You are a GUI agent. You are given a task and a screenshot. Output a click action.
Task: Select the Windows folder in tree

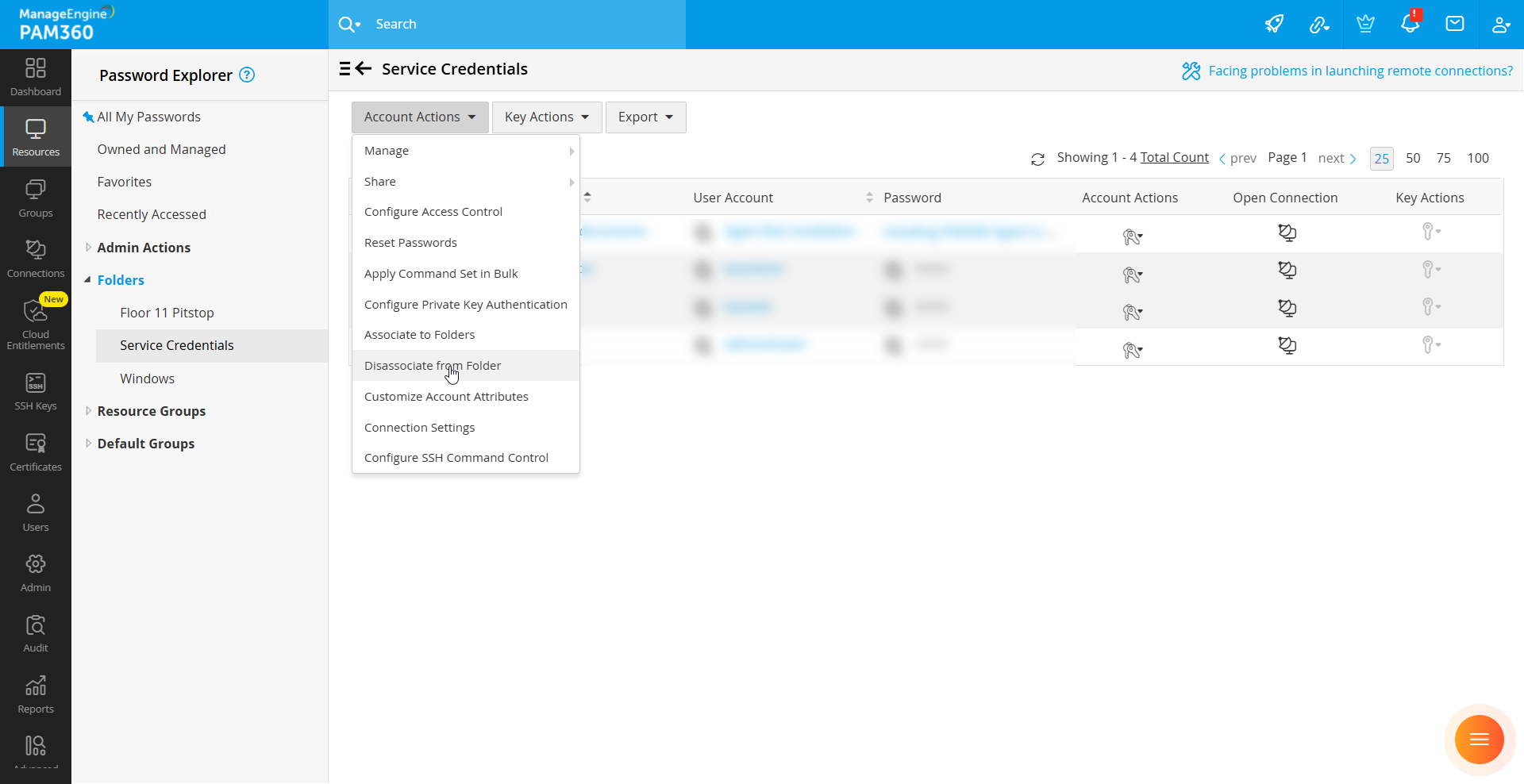(x=147, y=379)
